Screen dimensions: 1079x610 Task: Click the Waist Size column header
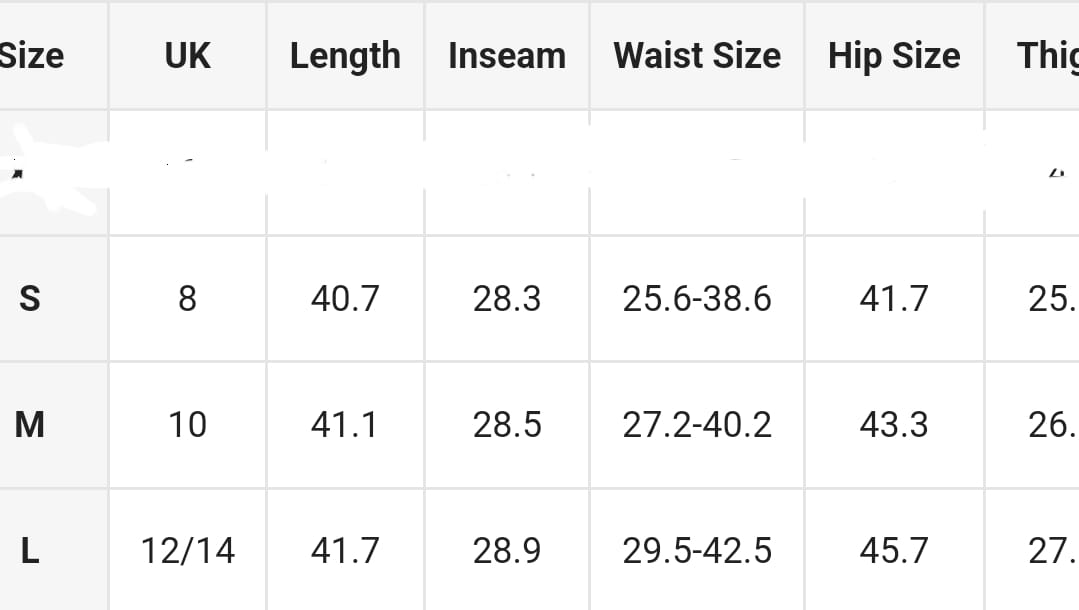pos(697,56)
